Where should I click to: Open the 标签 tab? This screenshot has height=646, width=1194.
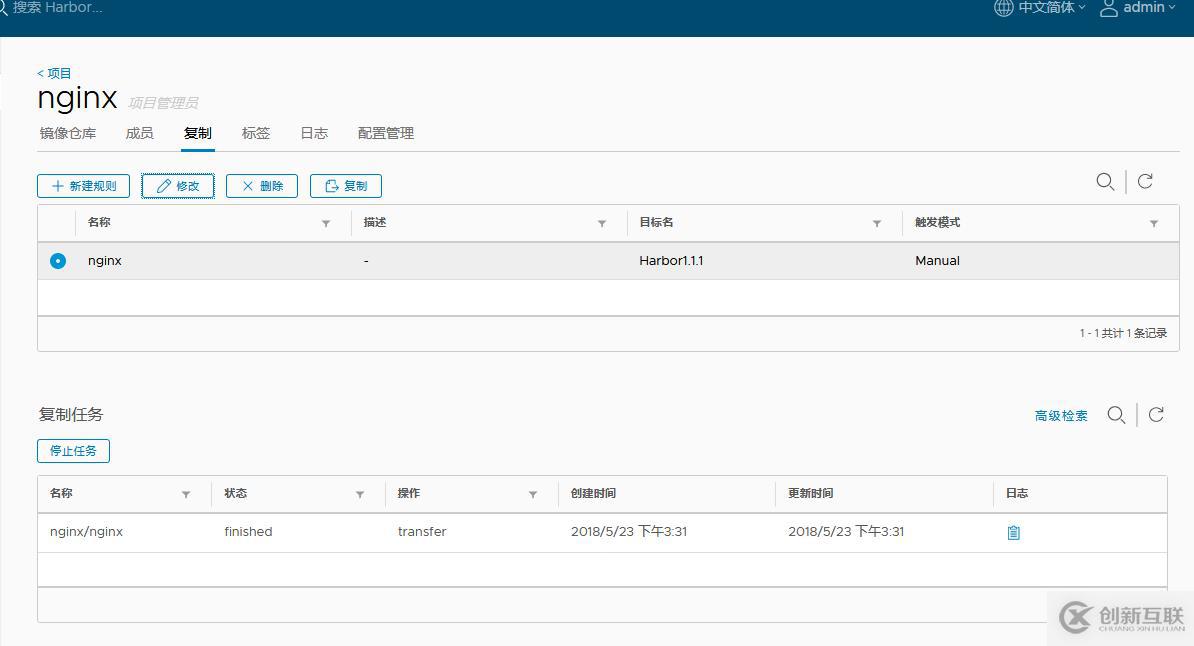[256, 133]
